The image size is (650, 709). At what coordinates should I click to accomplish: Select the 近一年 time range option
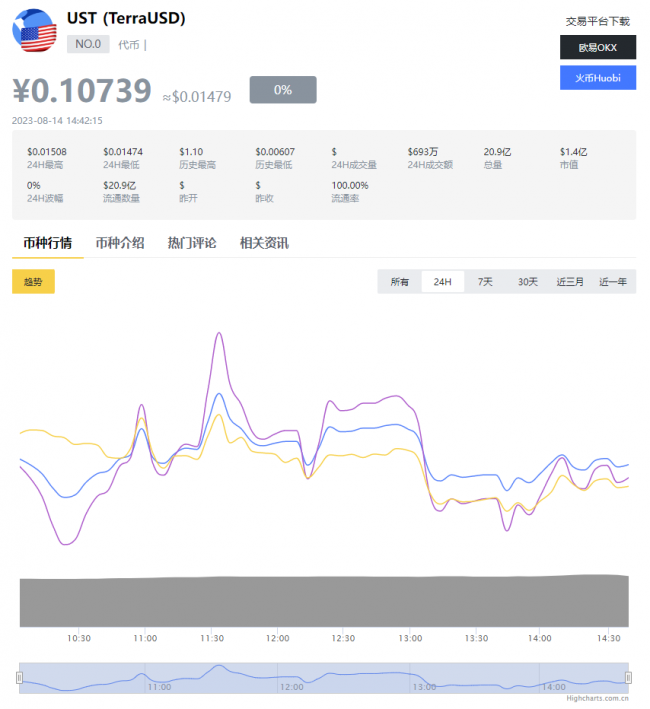click(x=613, y=282)
